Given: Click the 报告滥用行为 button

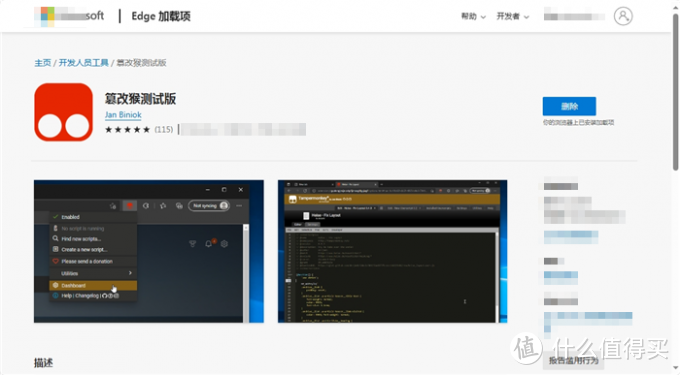Looking at the screenshot, I should (573, 360).
